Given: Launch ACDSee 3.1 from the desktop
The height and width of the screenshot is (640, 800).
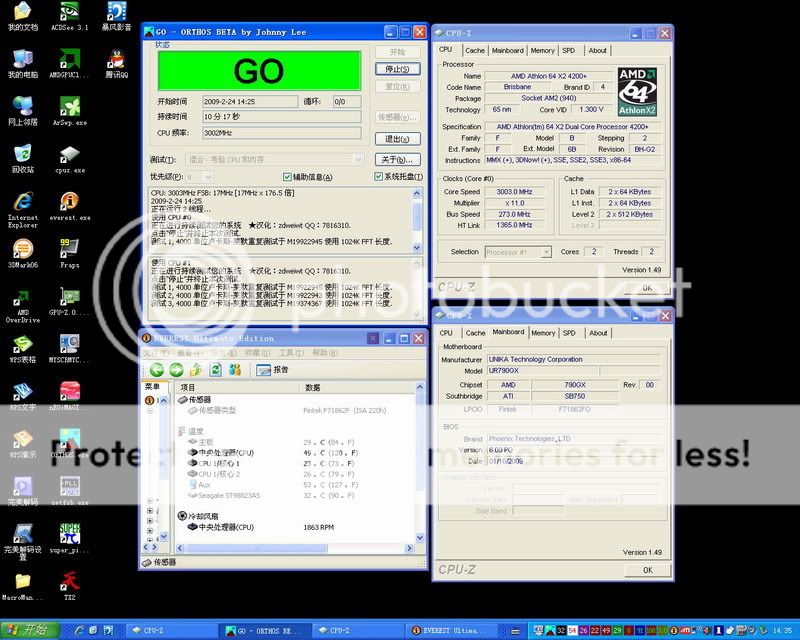Looking at the screenshot, I should click(69, 14).
